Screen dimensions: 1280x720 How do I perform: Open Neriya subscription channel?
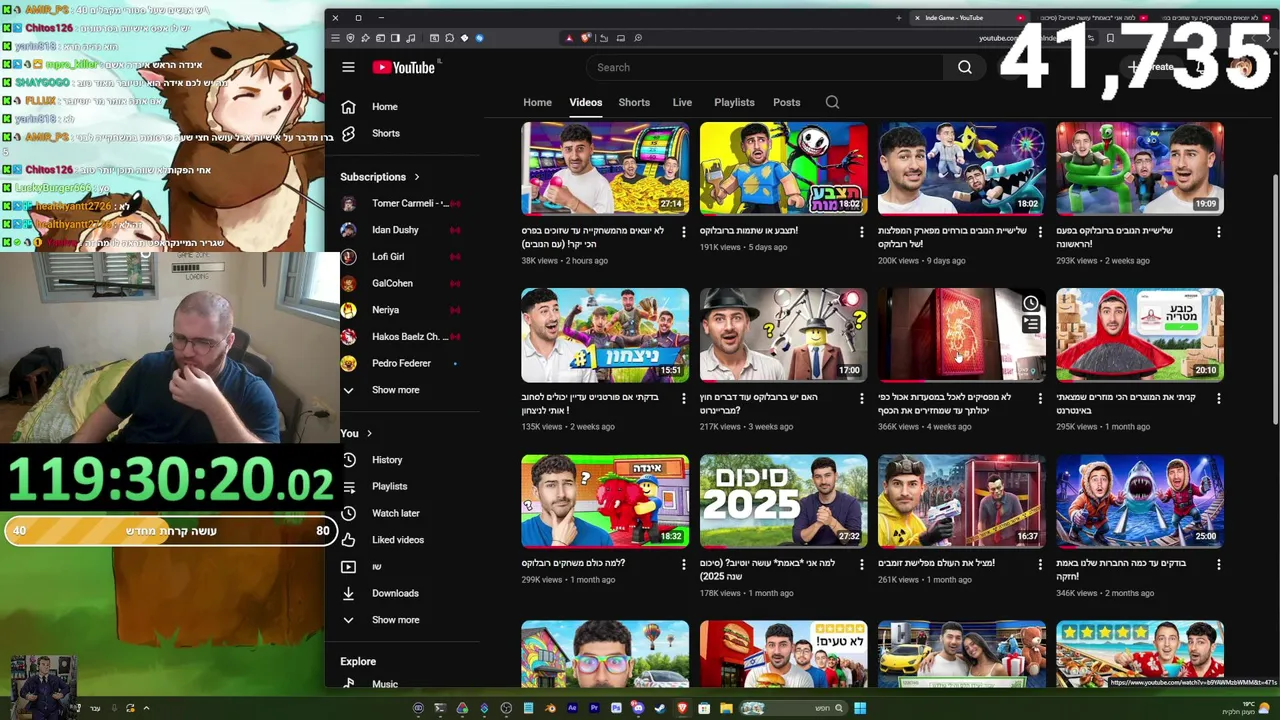(x=404, y=310)
